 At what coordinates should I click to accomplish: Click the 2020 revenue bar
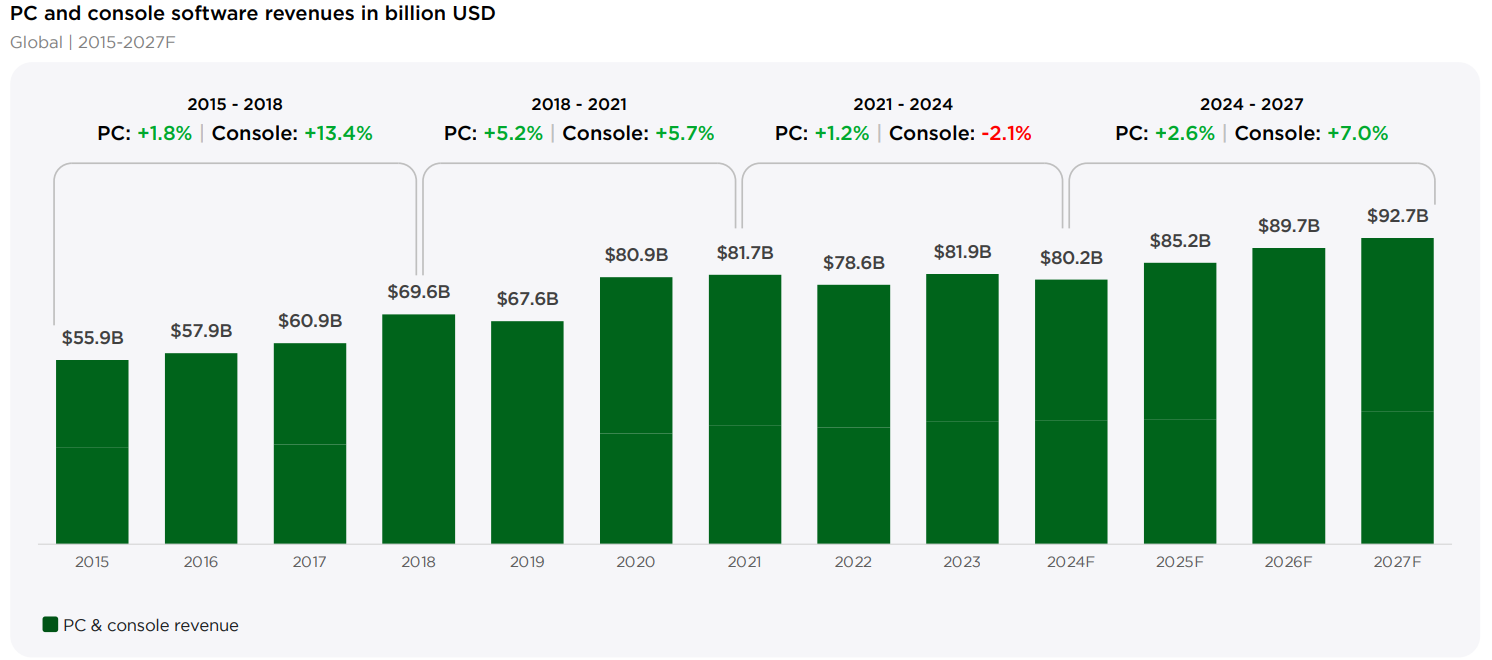(x=636, y=411)
